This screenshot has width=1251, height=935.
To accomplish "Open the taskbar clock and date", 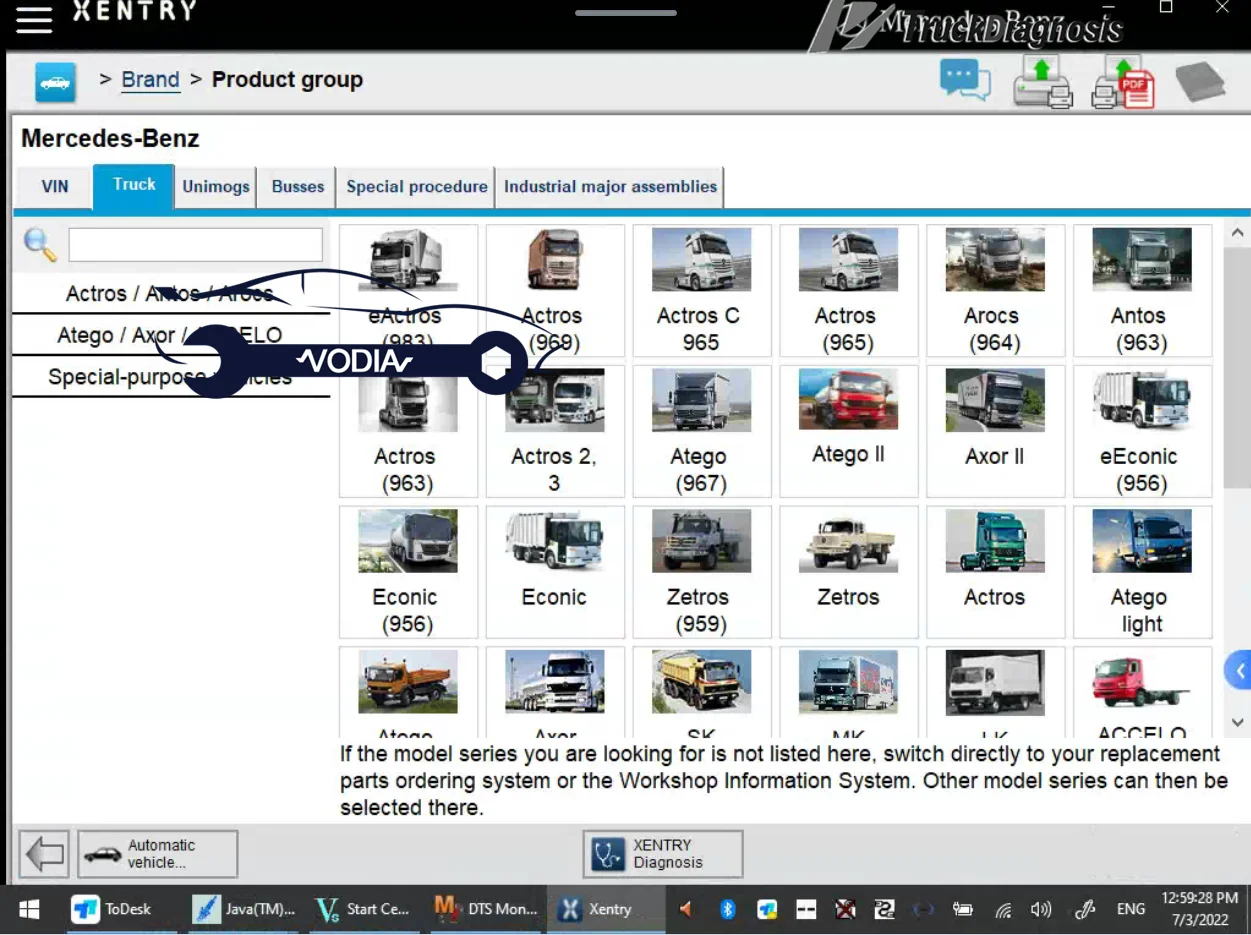I will 1200,909.
